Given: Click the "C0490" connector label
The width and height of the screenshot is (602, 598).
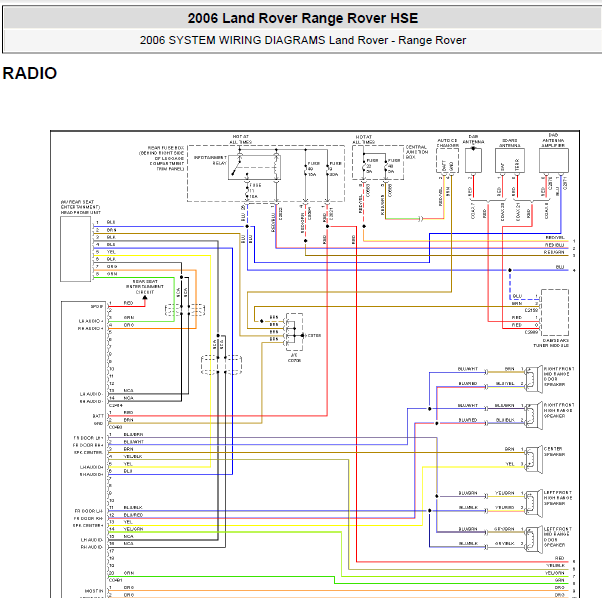Looking at the screenshot, I should [116, 427].
